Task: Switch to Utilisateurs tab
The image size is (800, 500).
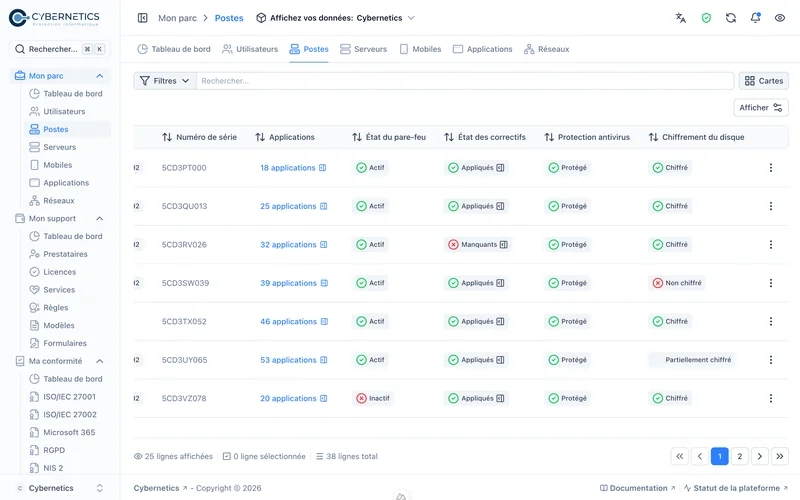Action: pyautogui.click(x=250, y=49)
